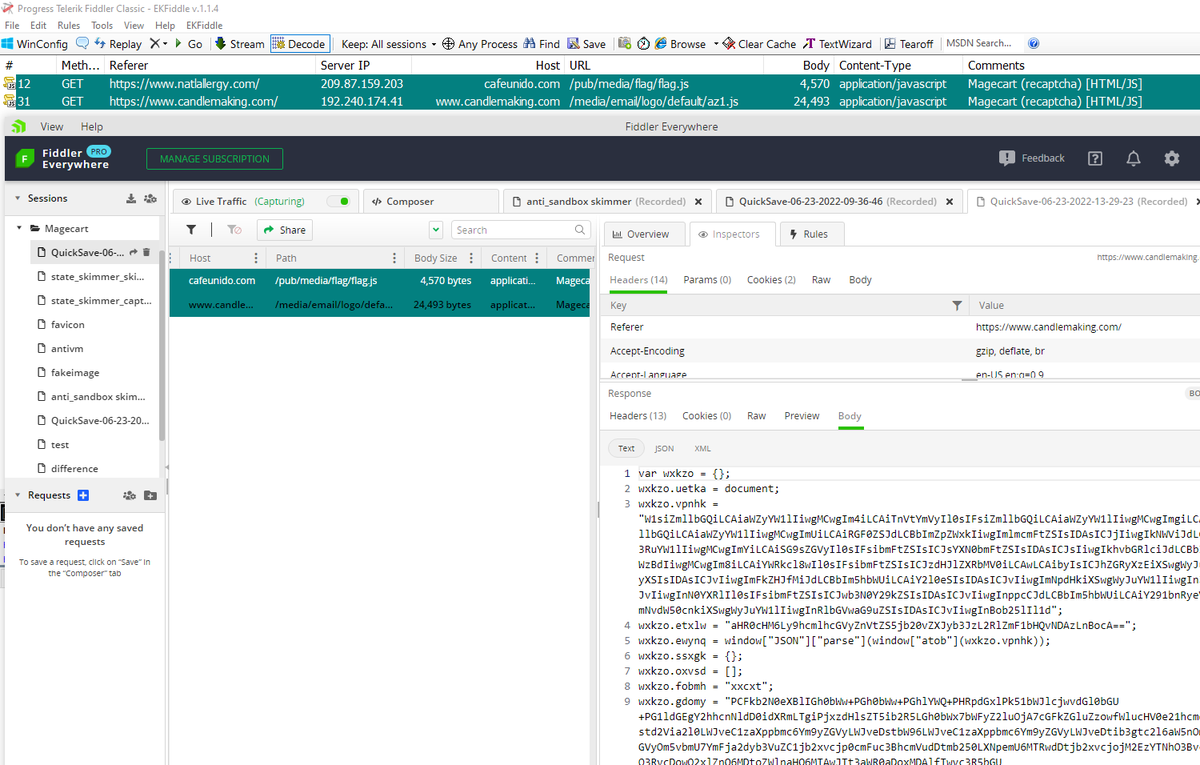The height and width of the screenshot is (765, 1200).
Task: Click the Any Process target icon
Action: coord(449,44)
